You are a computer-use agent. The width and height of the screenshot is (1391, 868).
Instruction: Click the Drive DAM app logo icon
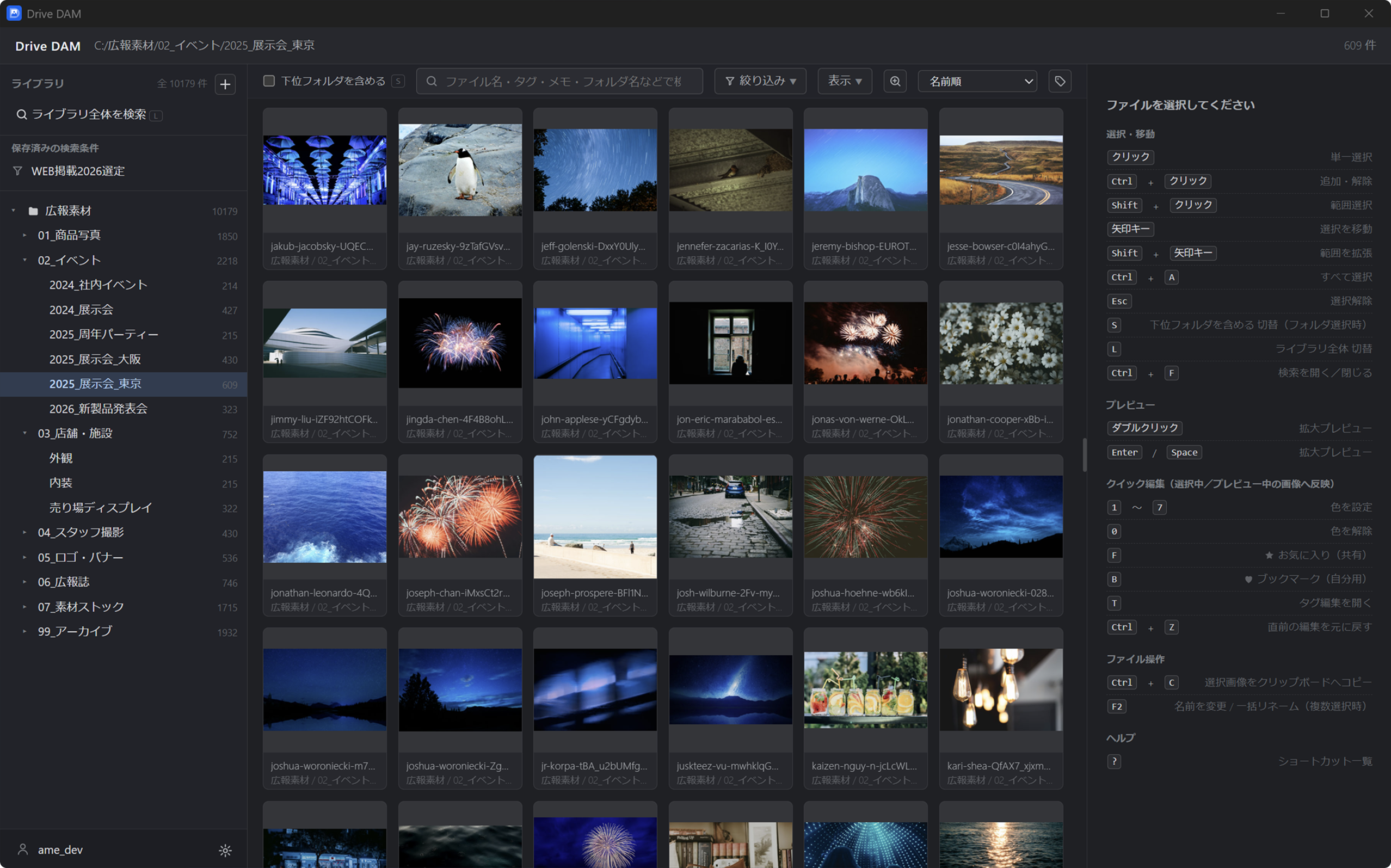pos(14,13)
